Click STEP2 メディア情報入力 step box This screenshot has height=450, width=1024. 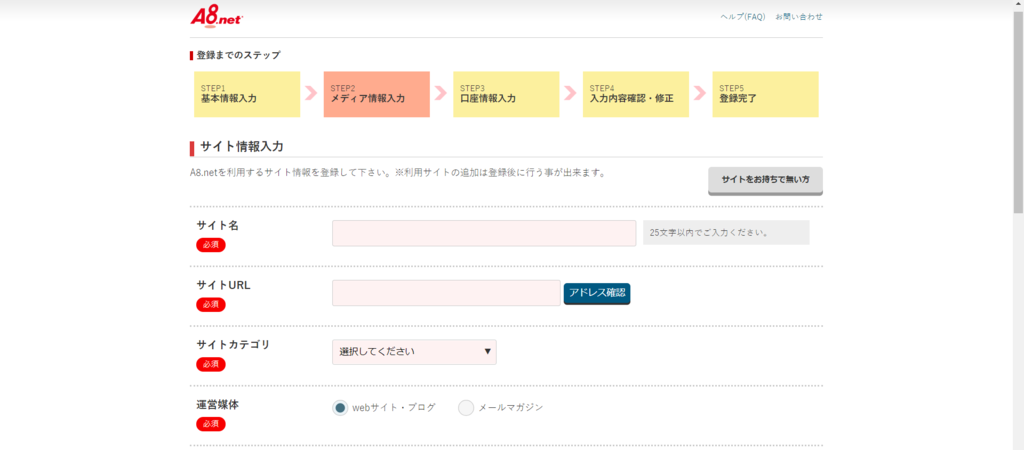377,94
